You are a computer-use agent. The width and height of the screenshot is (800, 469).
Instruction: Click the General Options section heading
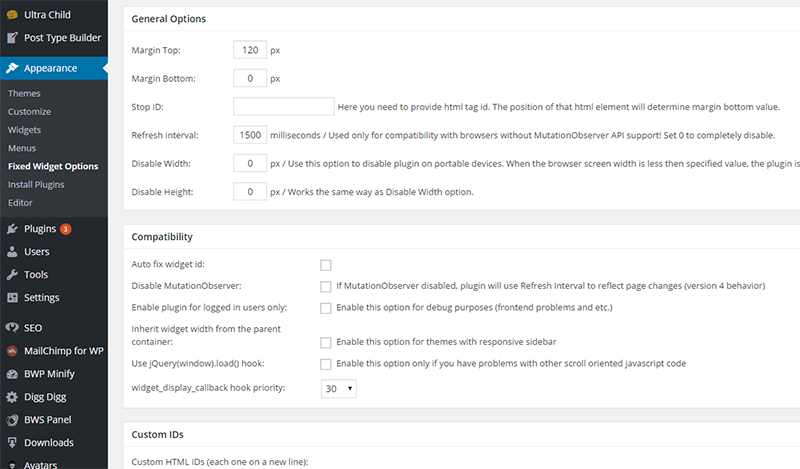(x=169, y=19)
